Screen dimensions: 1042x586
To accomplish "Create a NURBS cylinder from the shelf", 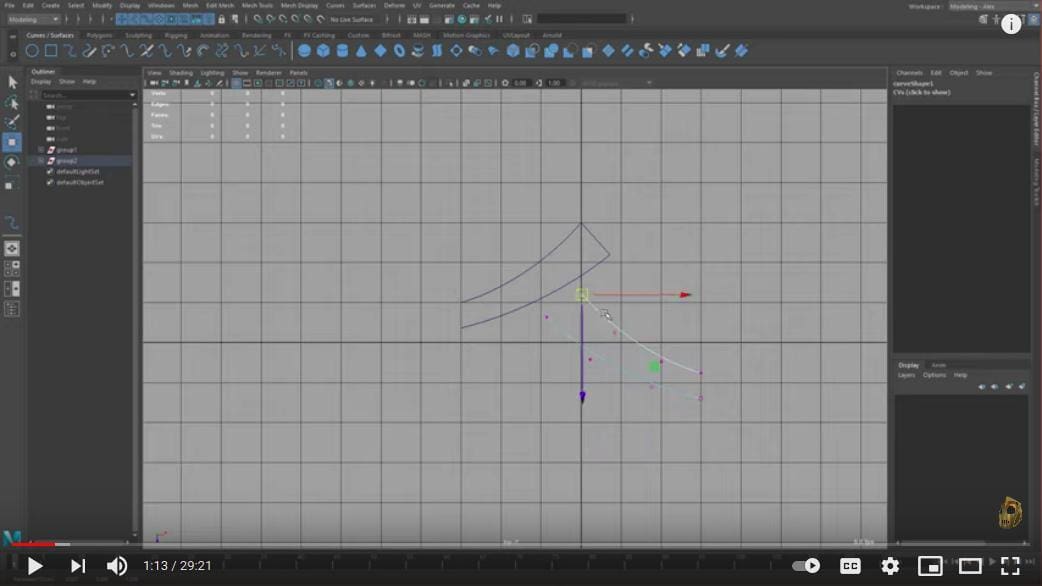I will pyautogui.click(x=342, y=51).
